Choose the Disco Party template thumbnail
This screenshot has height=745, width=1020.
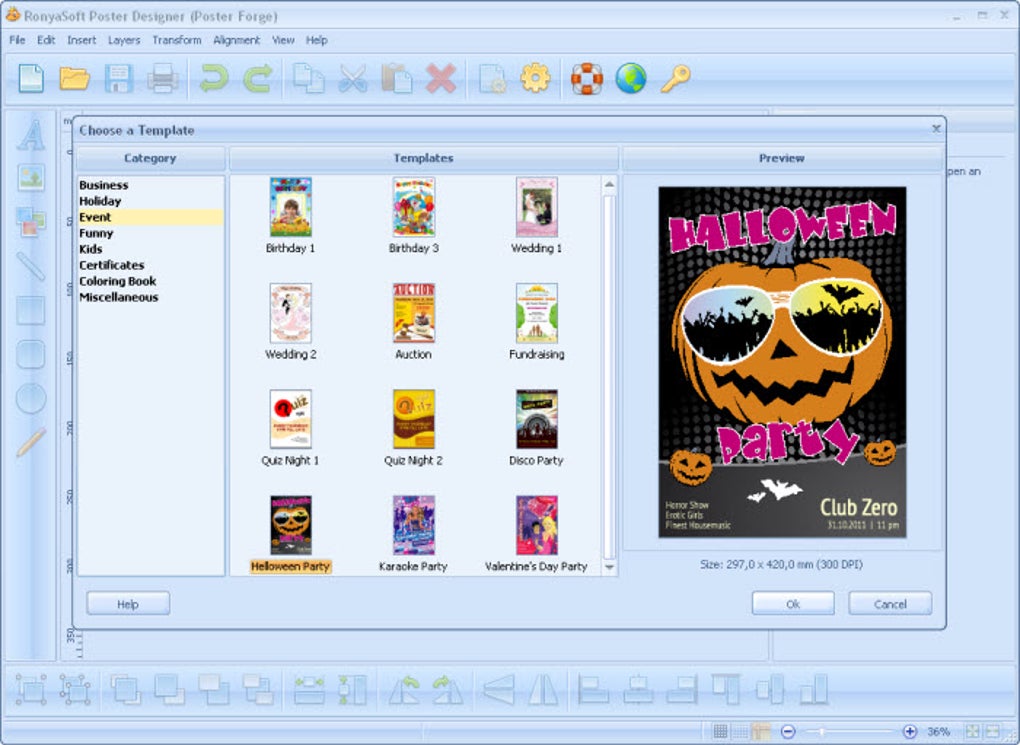pyautogui.click(x=536, y=419)
